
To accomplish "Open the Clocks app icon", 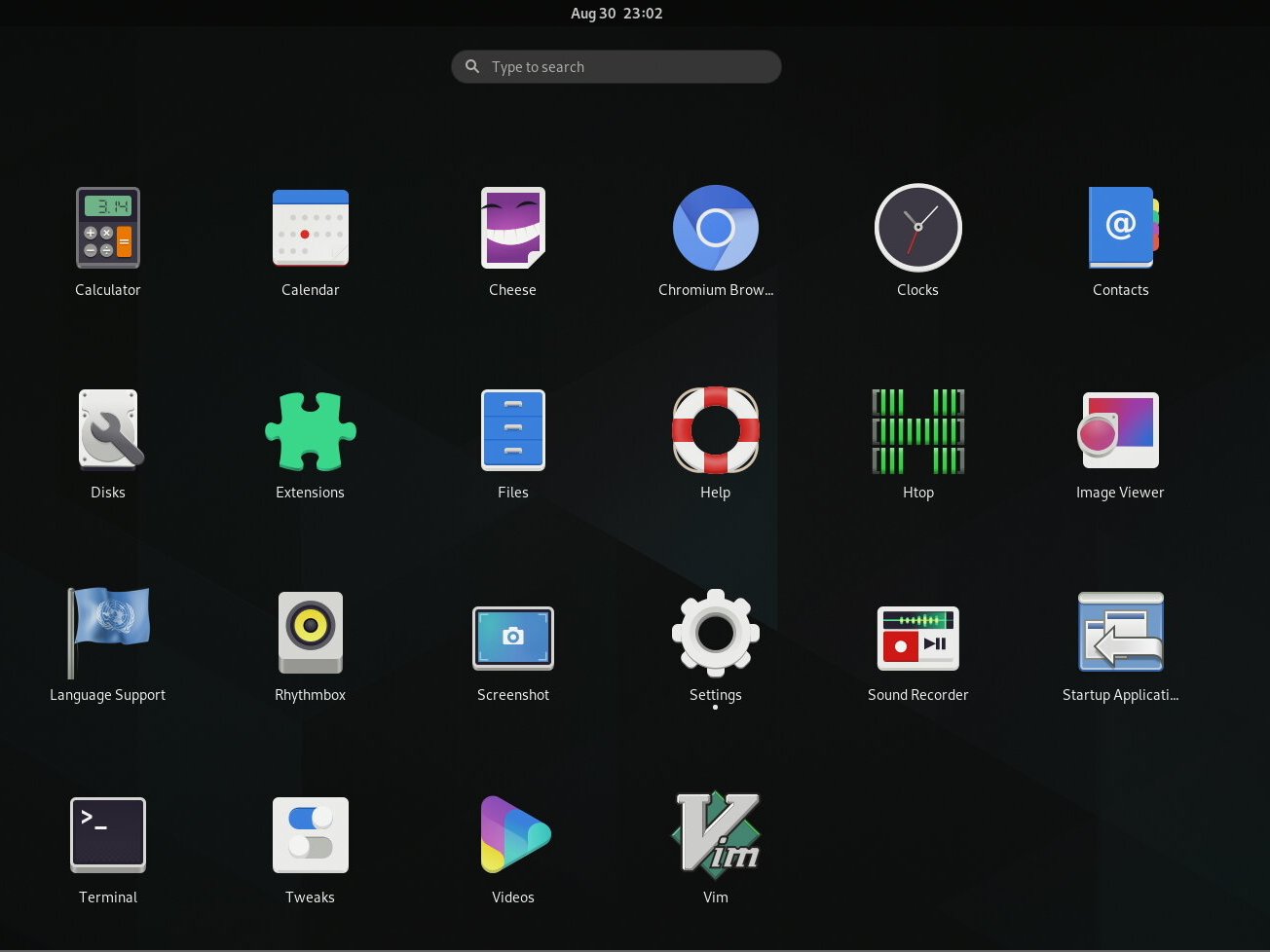I will click(918, 228).
